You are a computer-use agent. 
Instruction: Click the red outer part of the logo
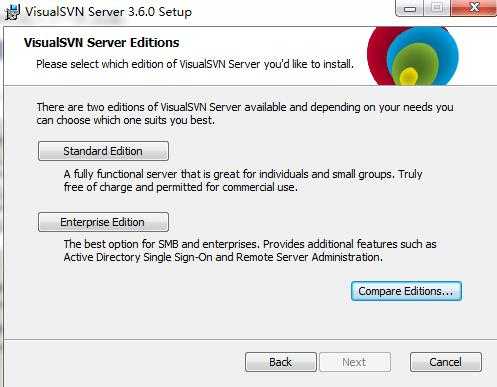pos(377,57)
